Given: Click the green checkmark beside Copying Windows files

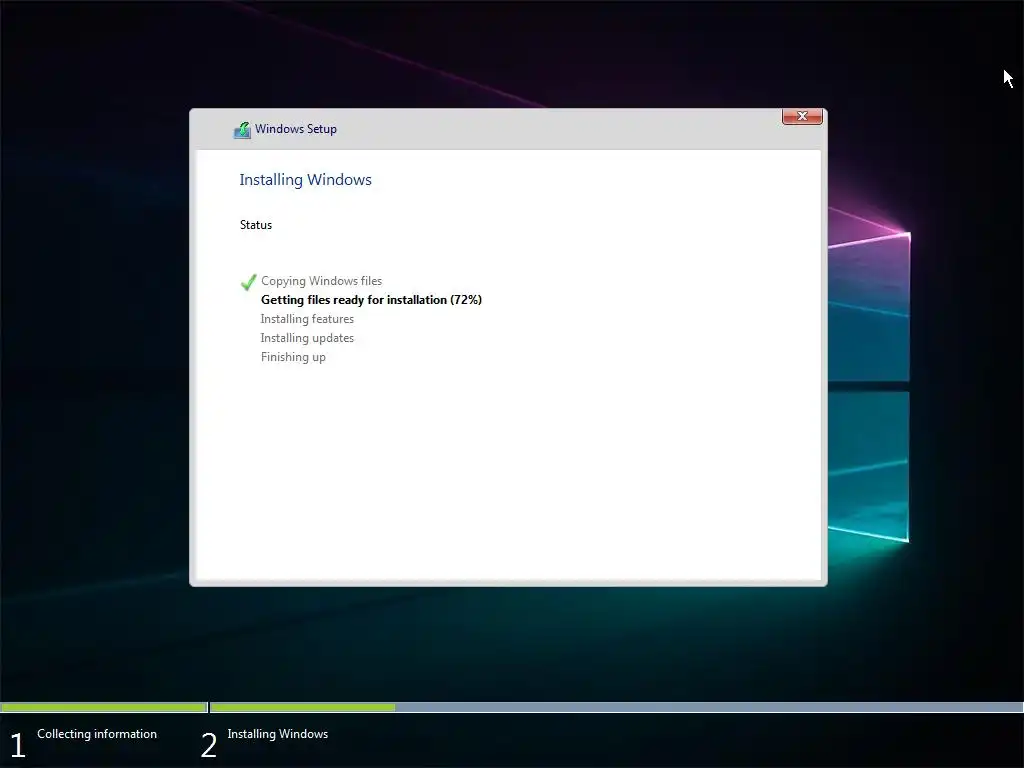Looking at the screenshot, I should [x=249, y=282].
